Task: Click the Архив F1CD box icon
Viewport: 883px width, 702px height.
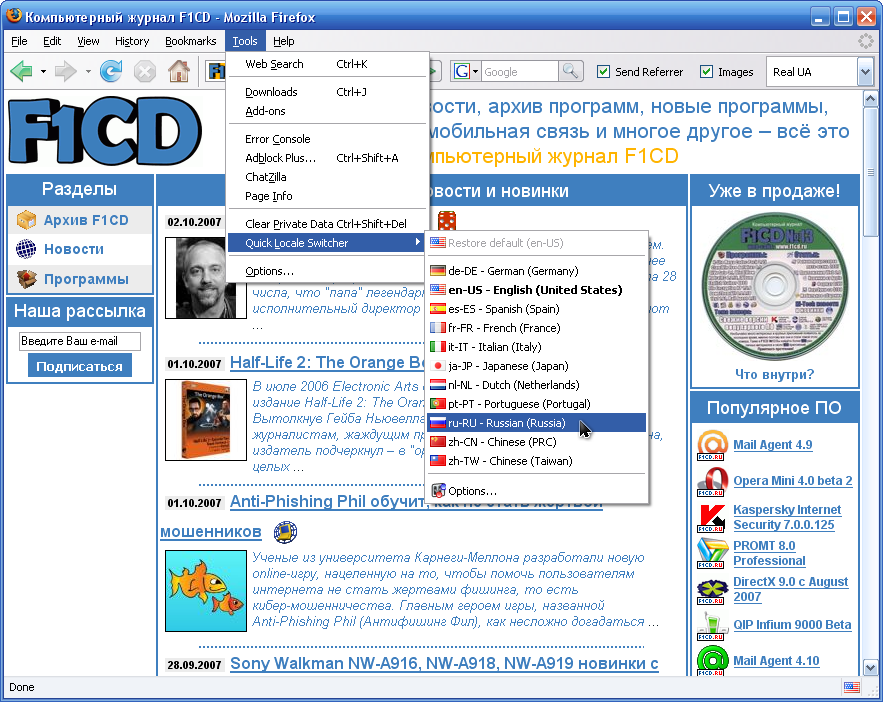Action: pos(26,220)
